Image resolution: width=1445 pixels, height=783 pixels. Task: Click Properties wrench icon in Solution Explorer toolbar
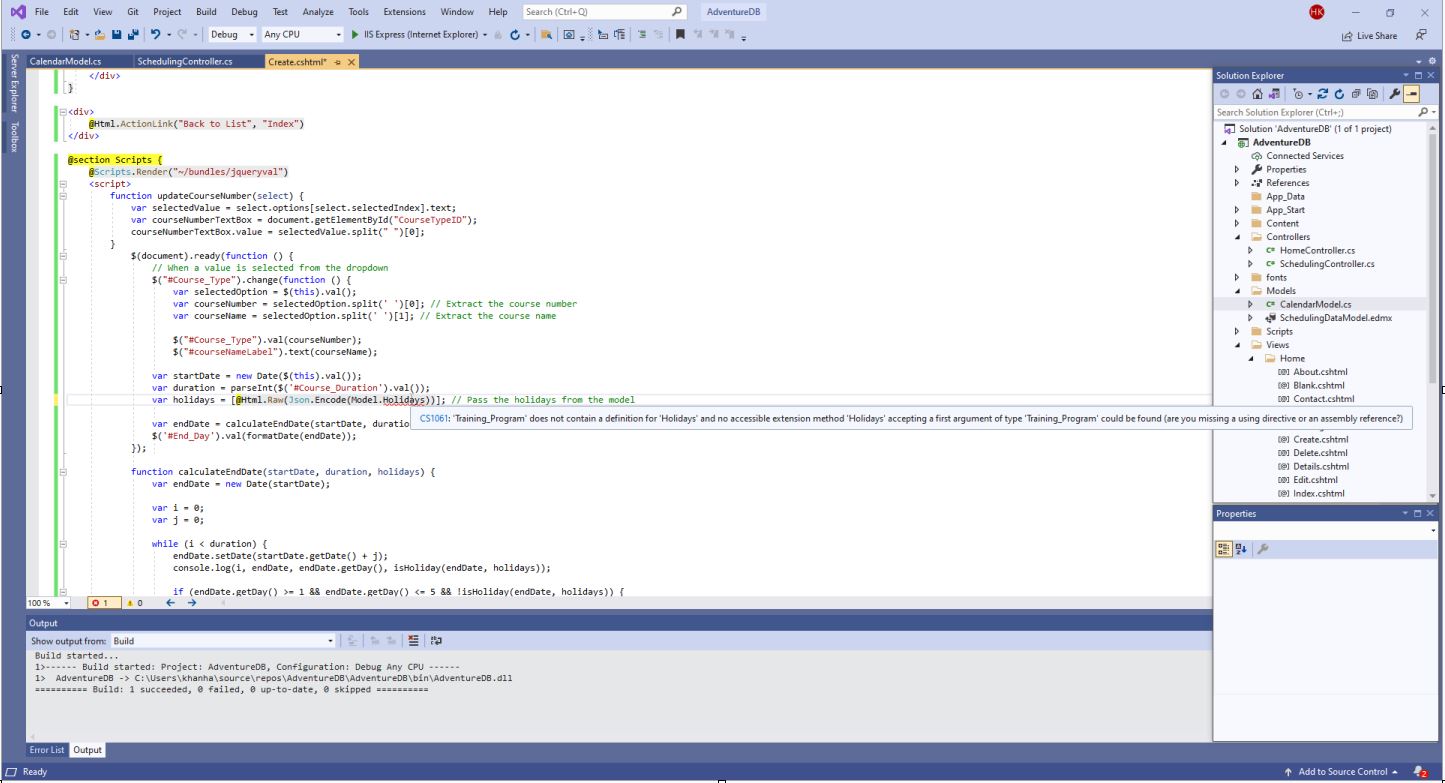[1394, 94]
